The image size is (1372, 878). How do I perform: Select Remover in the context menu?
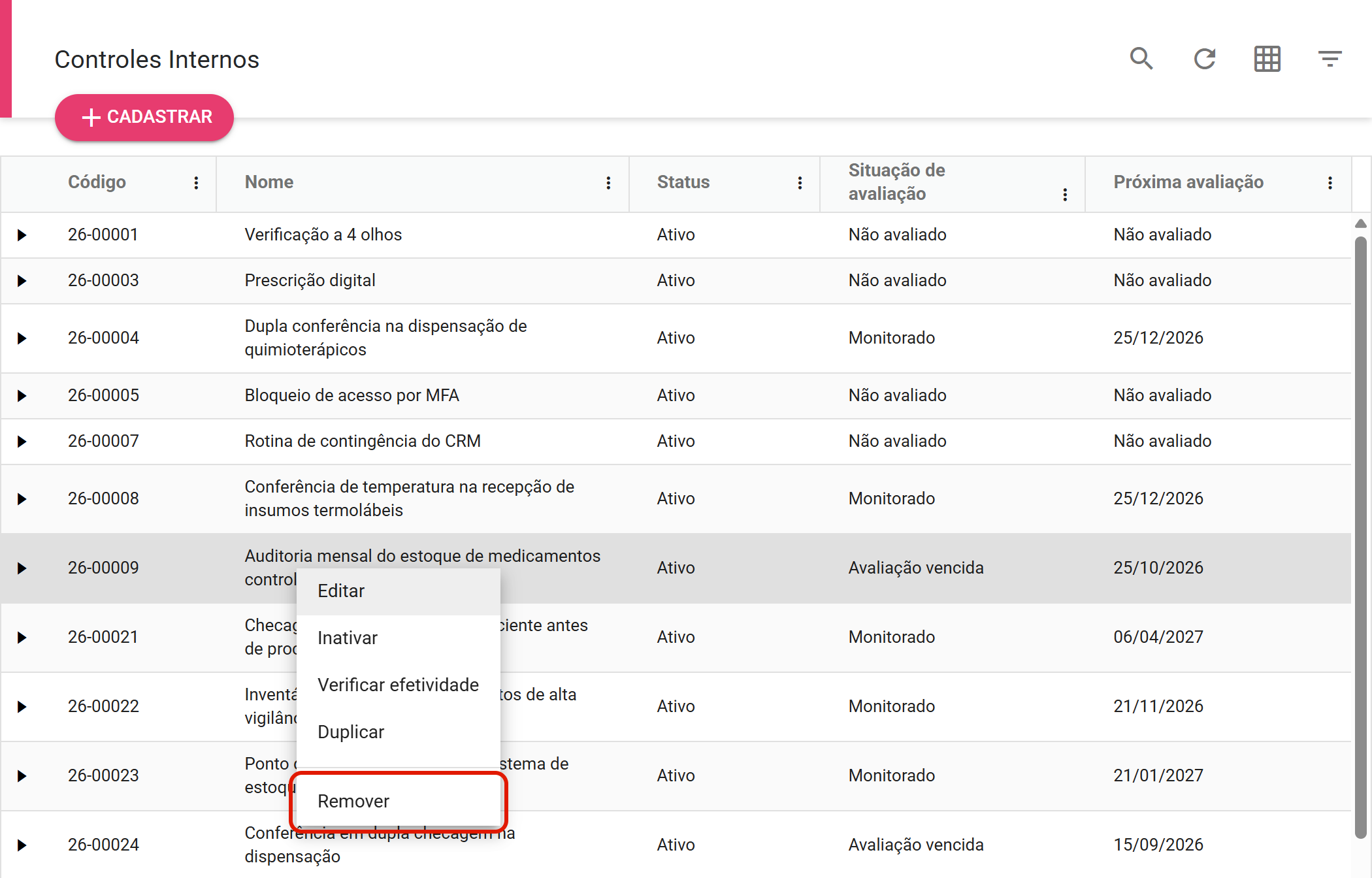[x=399, y=802]
